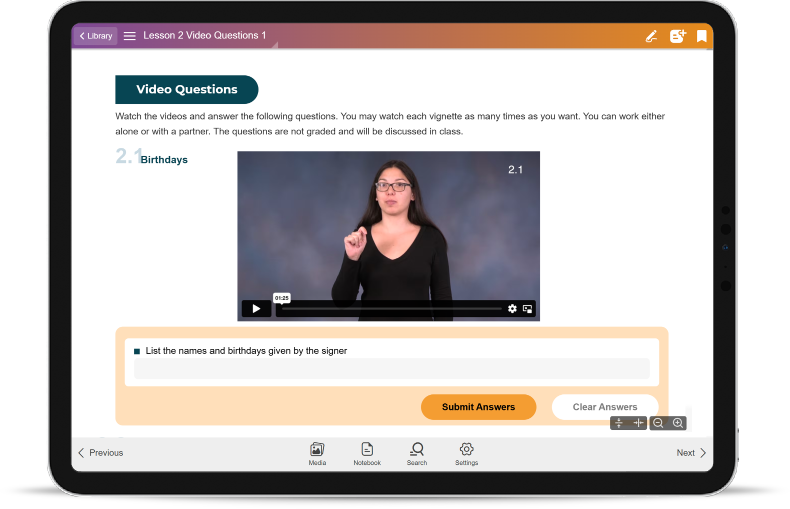This screenshot has height=509, width=790.
Task: Zoom out the page view
Action: pyautogui.click(x=658, y=423)
